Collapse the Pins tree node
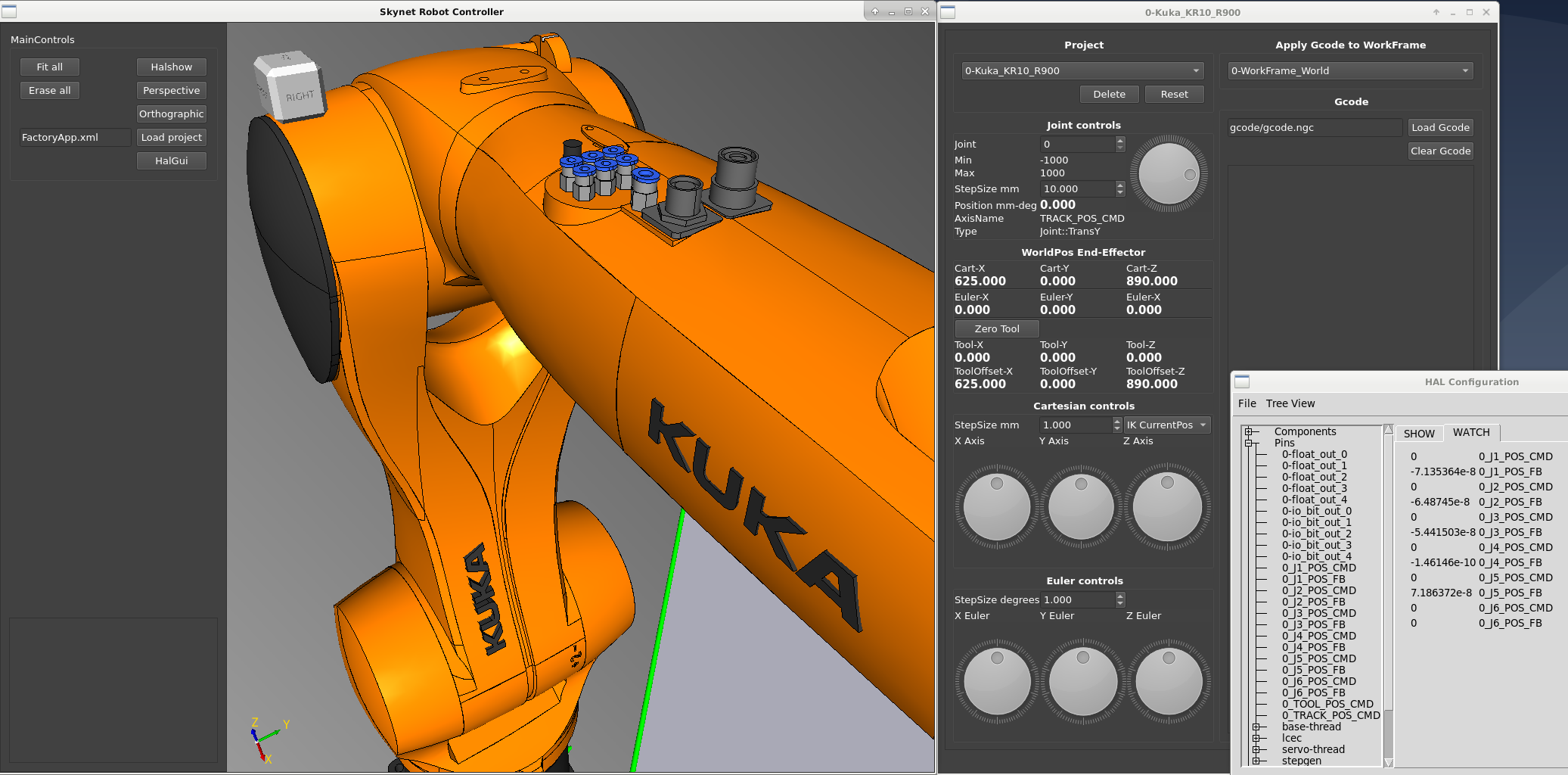This screenshot has height=775, width=1568. coord(1248,443)
